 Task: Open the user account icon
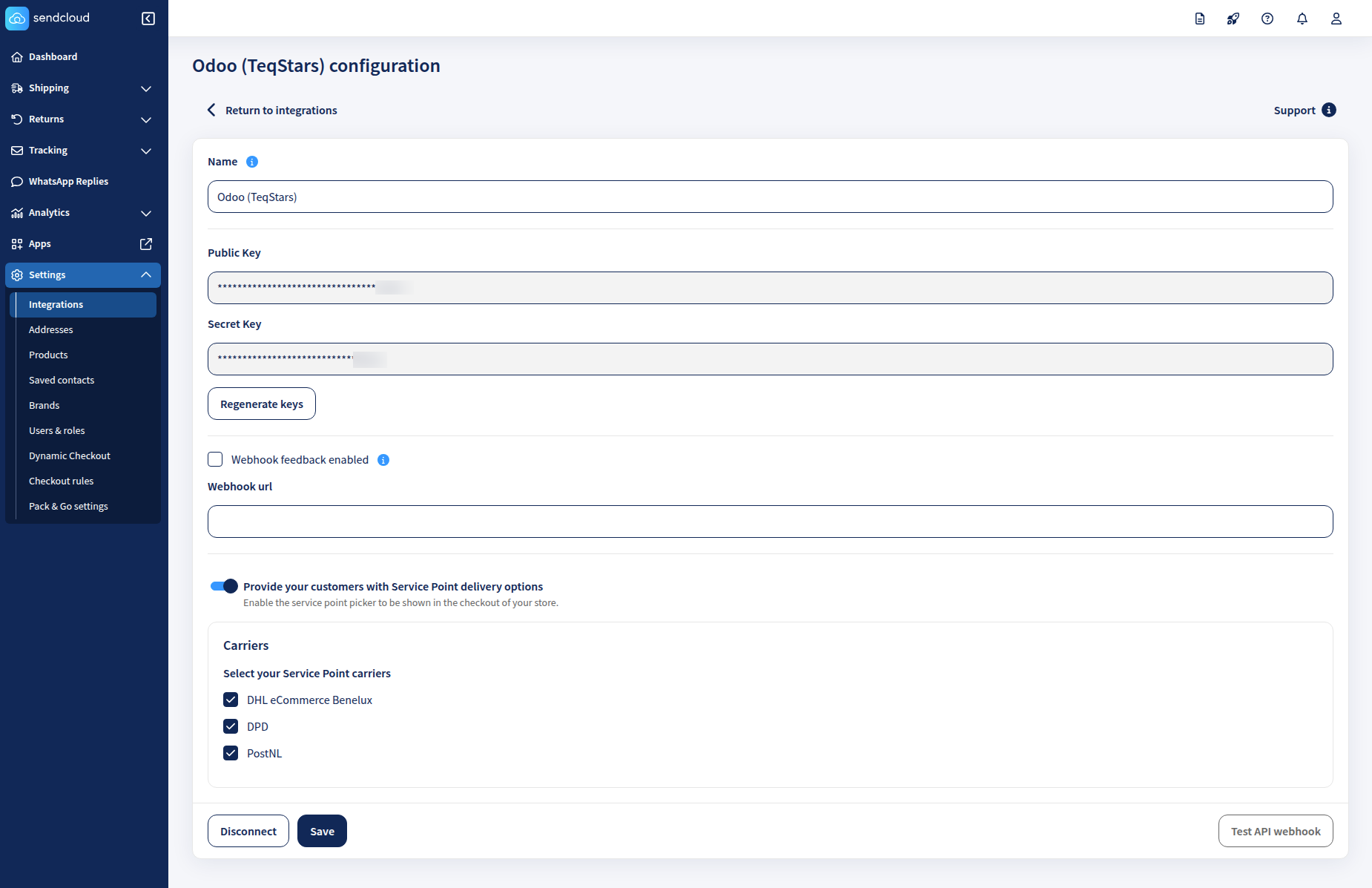1336,19
